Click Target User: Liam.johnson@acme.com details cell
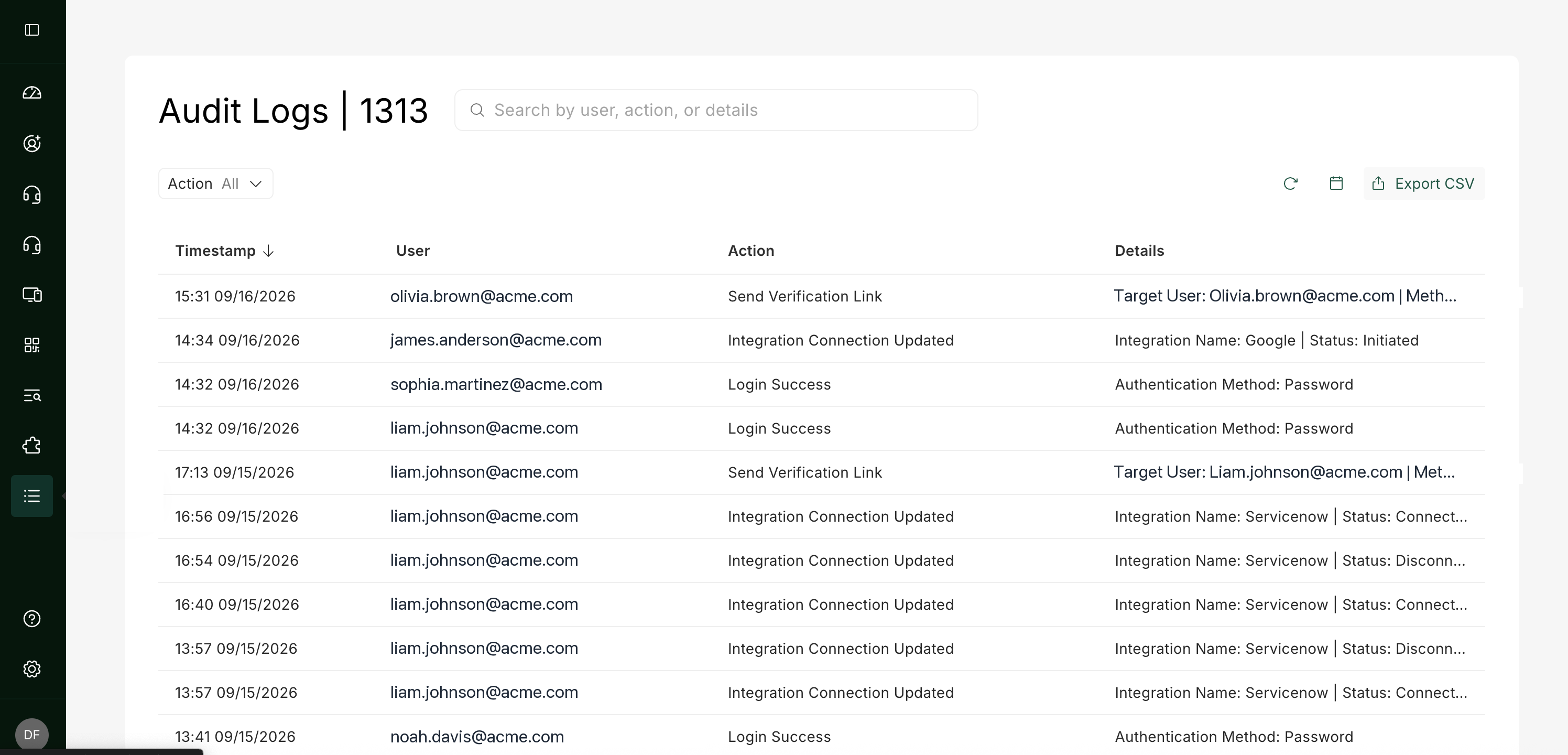This screenshot has width=1568, height=755. (x=1284, y=472)
